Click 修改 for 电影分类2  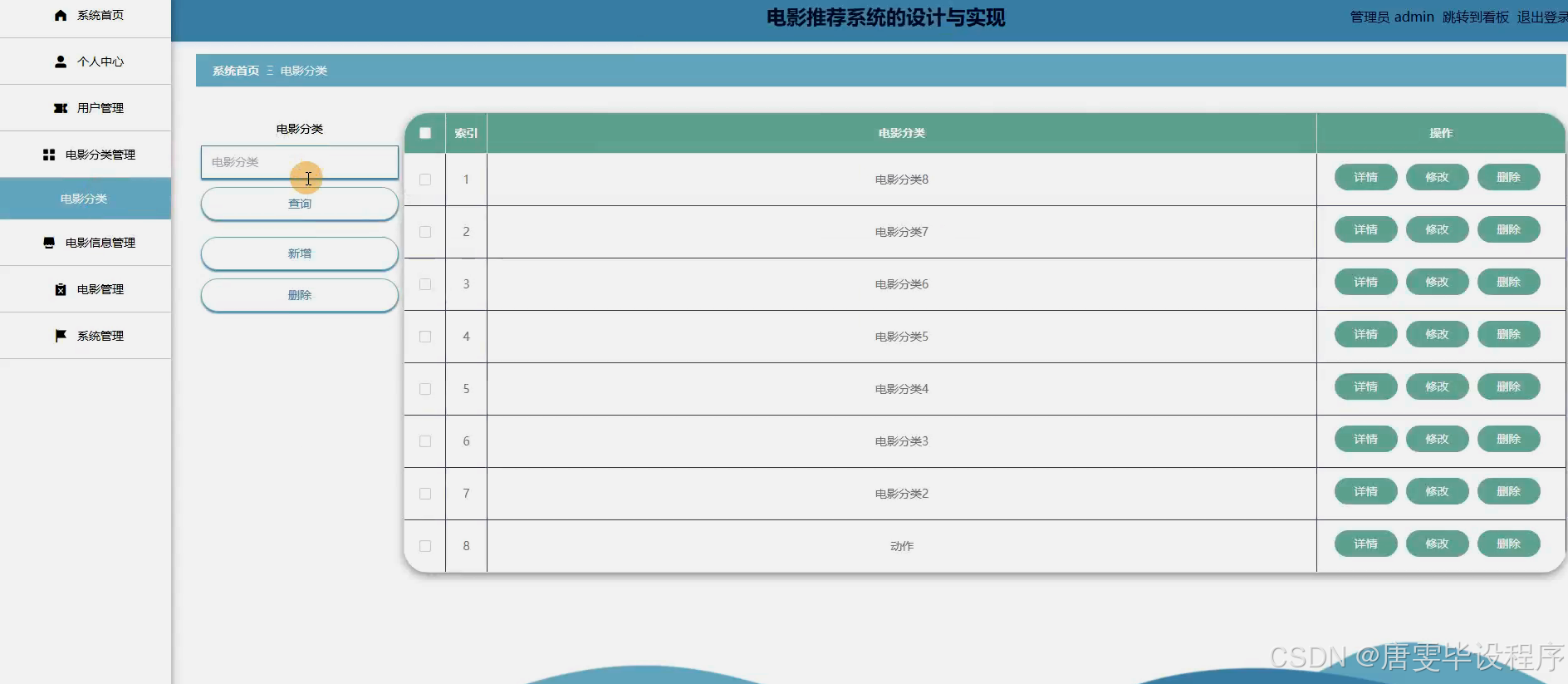click(1437, 491)
